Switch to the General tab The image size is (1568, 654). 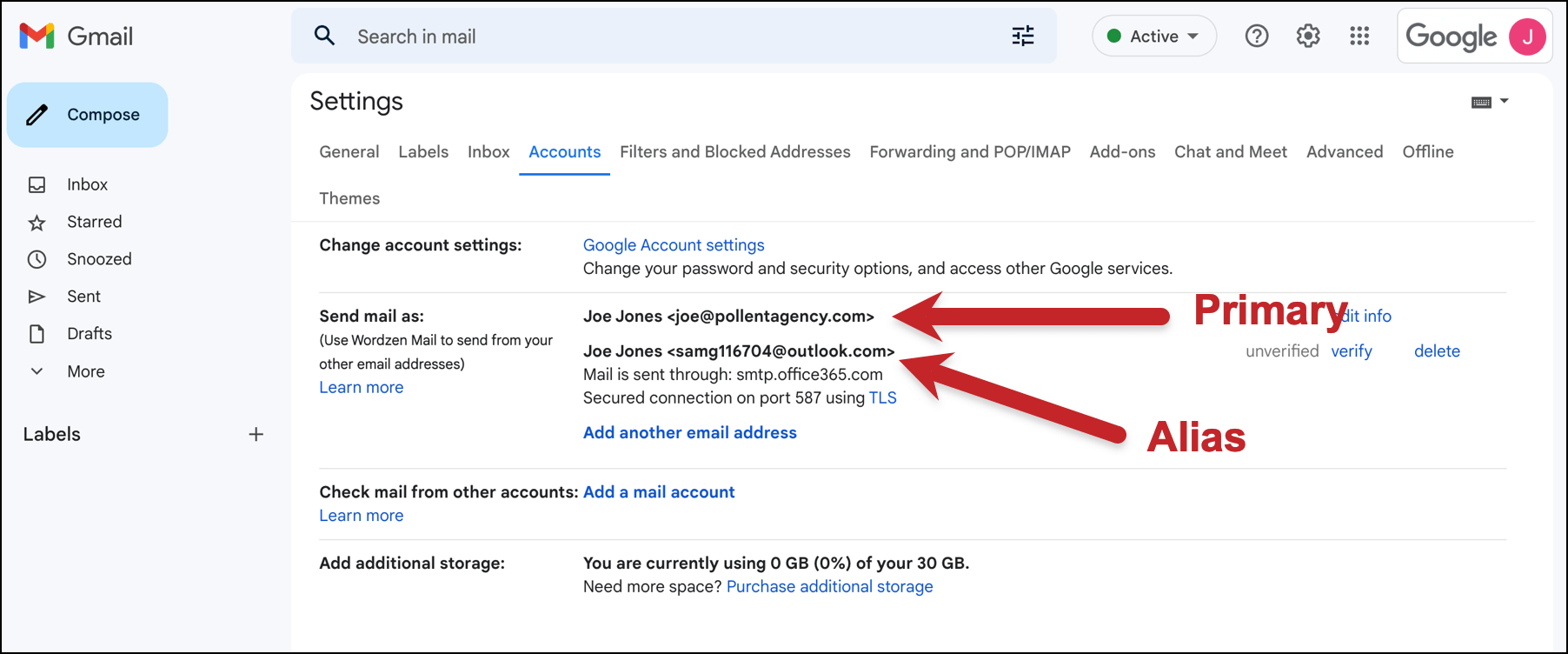click(349, 151)
